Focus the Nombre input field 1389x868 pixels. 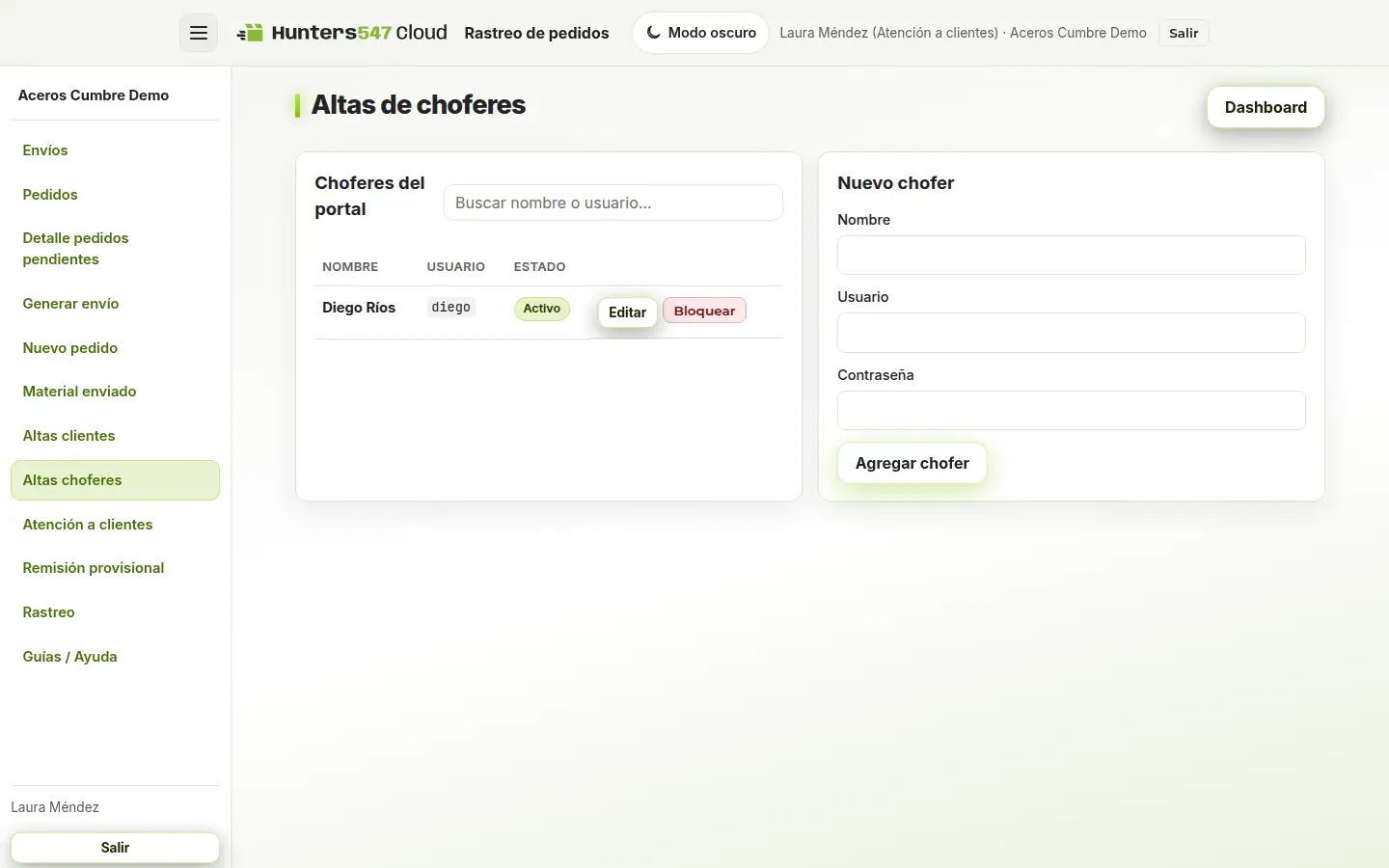pyautogui.click(x=1071, y=256)
